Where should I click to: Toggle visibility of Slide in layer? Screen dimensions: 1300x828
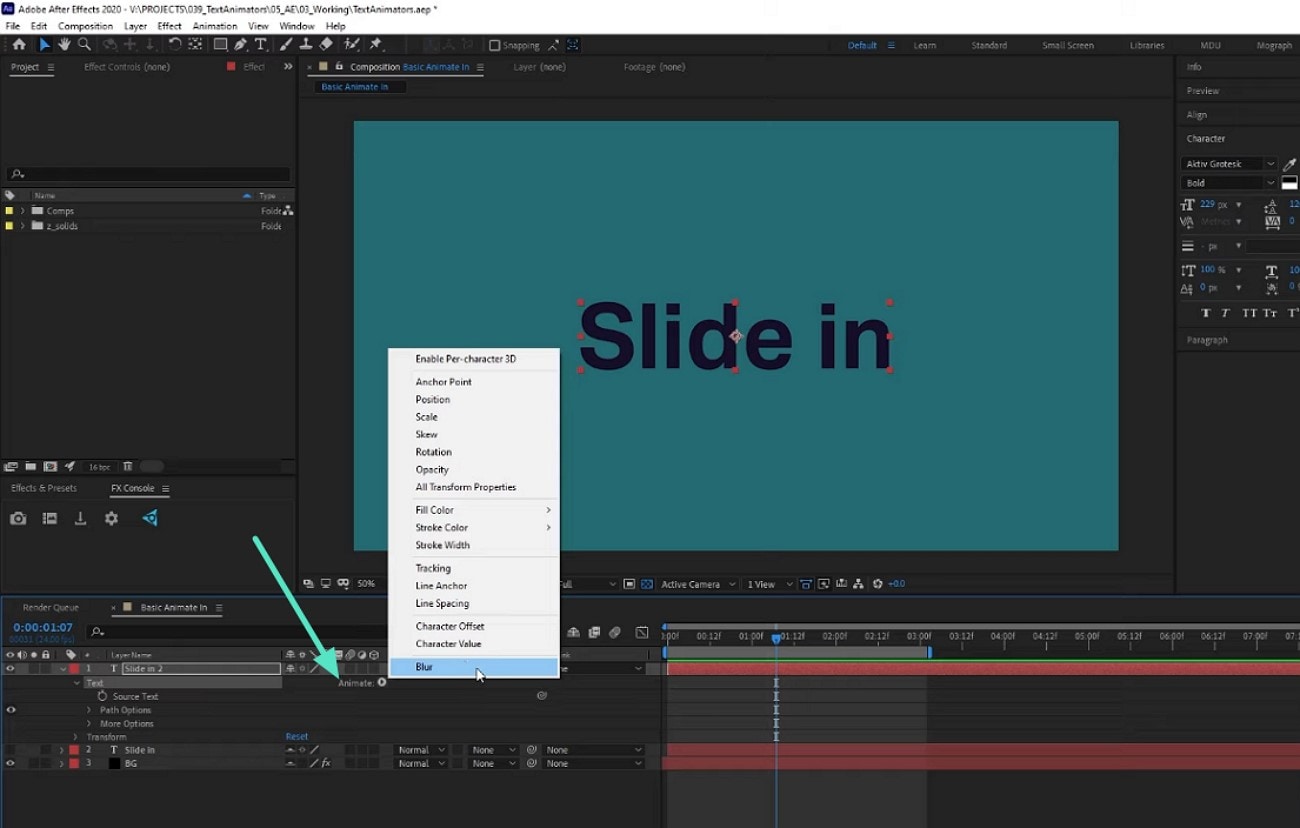[11, 750]
